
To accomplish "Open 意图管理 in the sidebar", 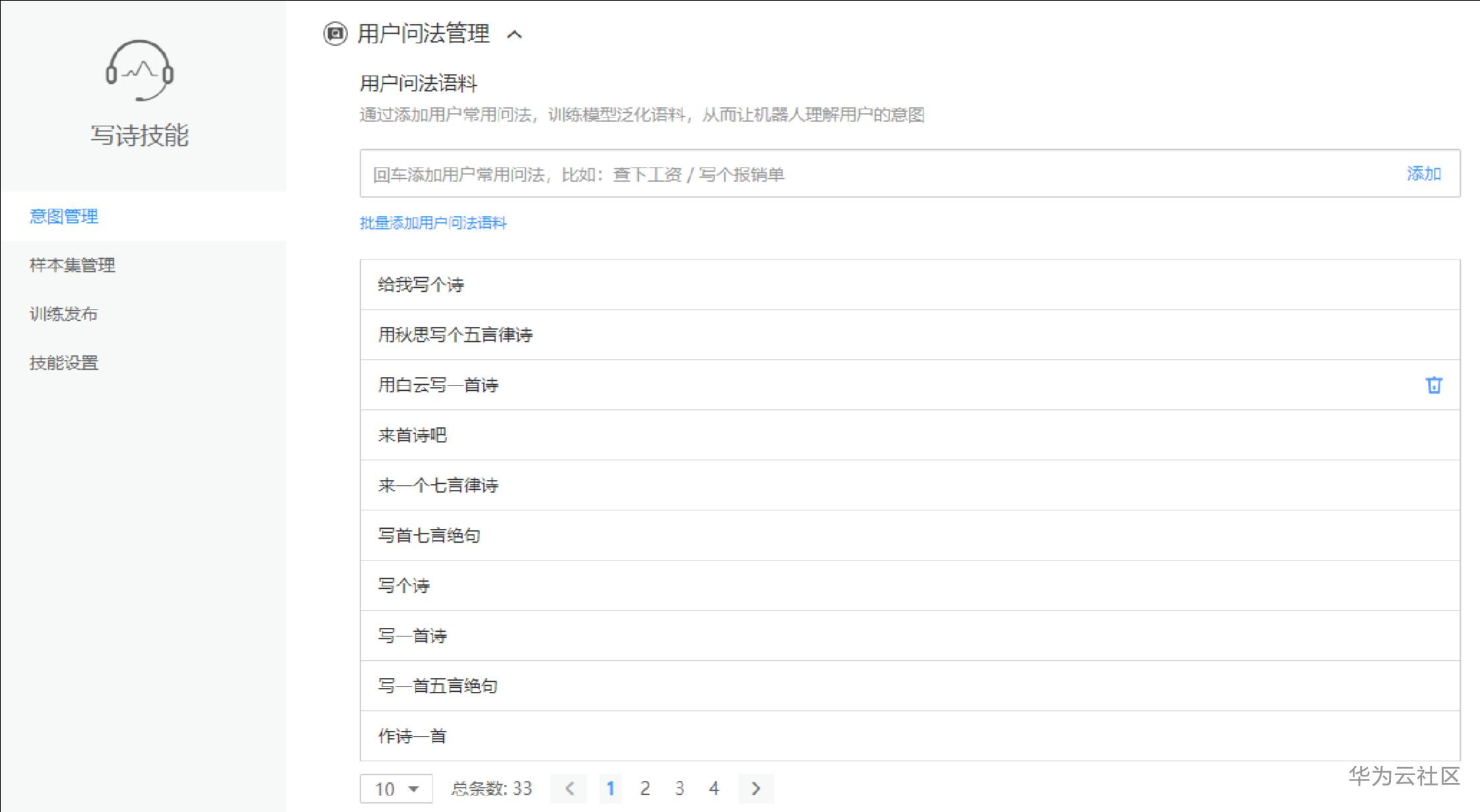I will pyautogui.click(x=64, y=217).
